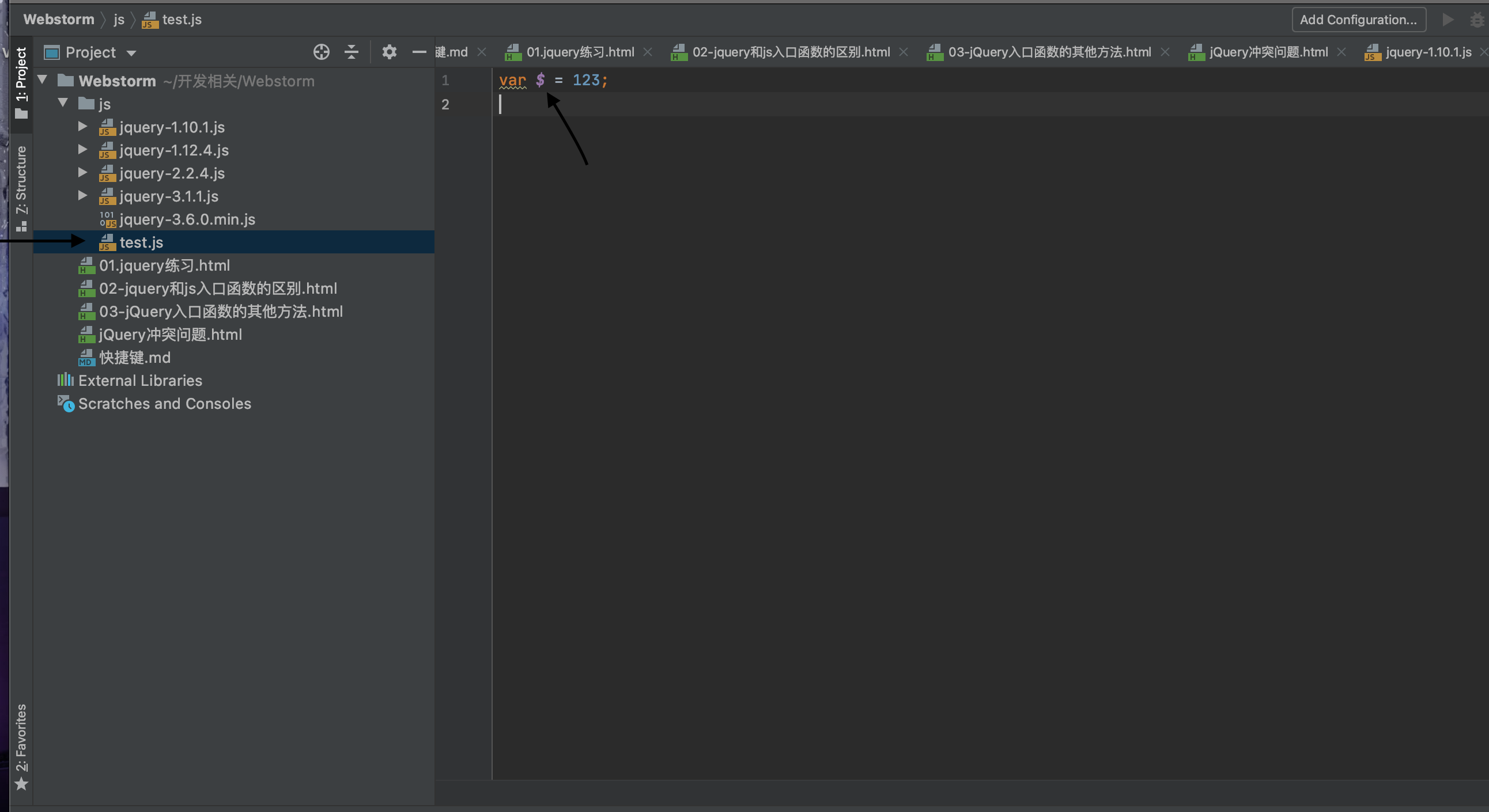
Task: Click the js folder icon in tree
Action: pos(86,104)
